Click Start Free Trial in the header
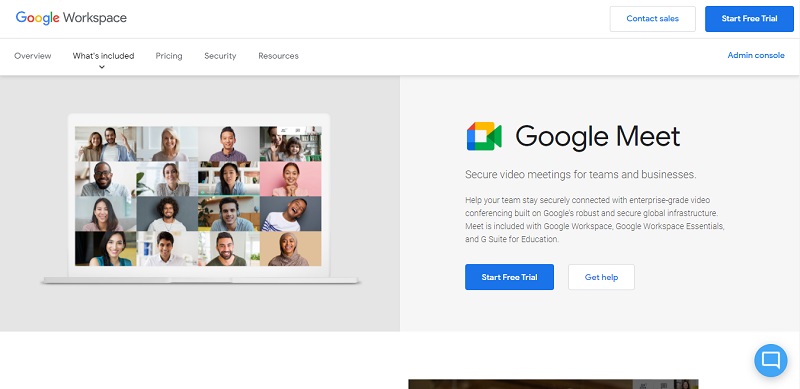Image resolution: width=800 pixels, height=389 pixels. pyautogui.click(x=749, y=19)
